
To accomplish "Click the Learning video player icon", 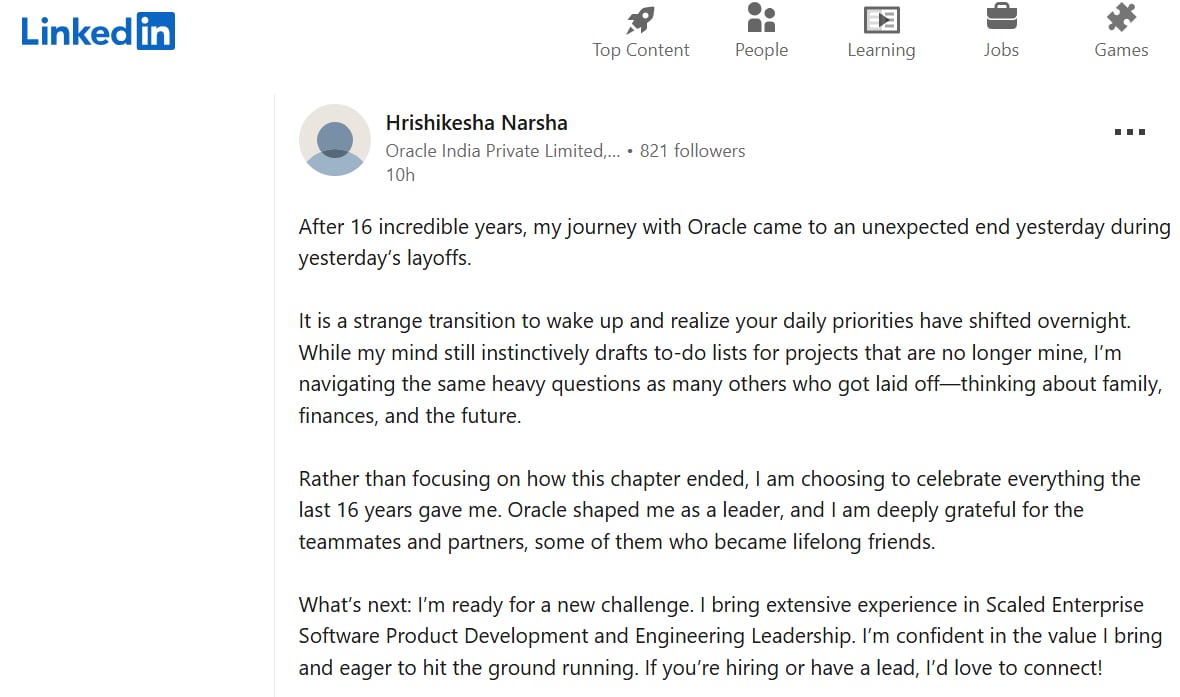I will [x=881, y=19].
